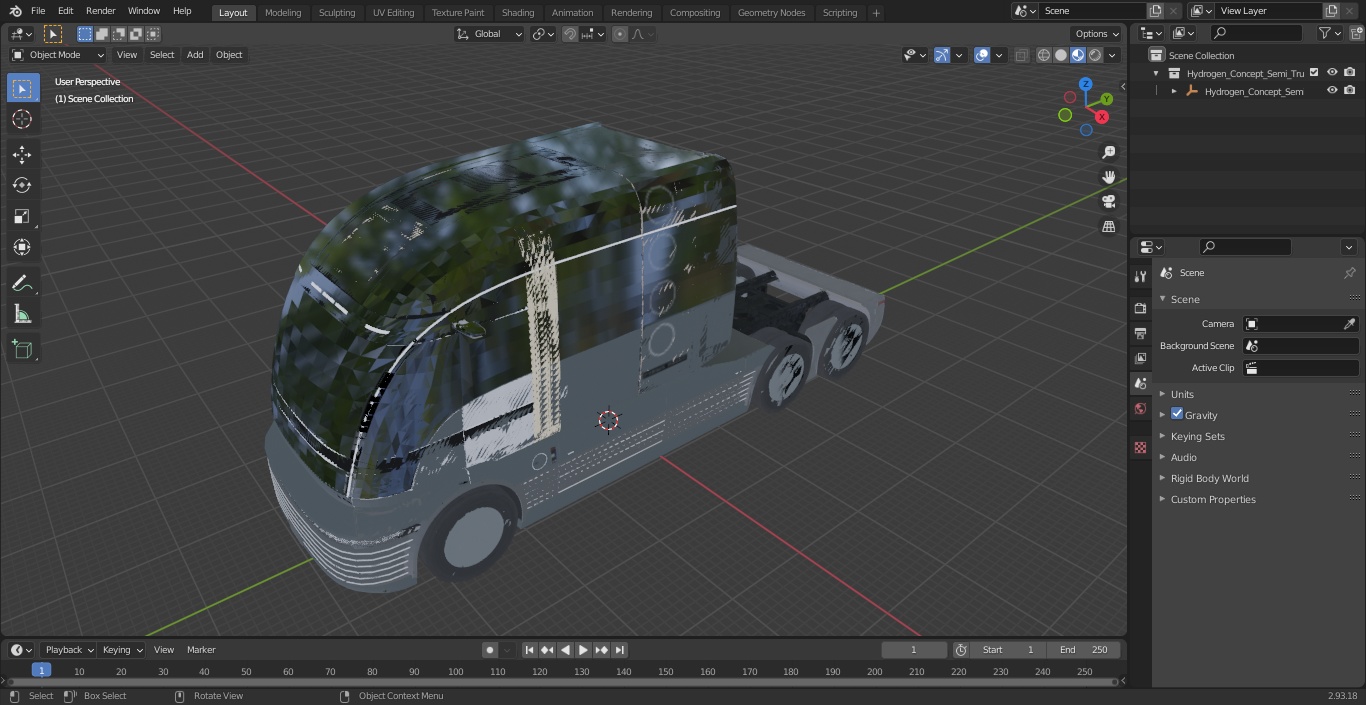Choose the Rotate tool
The height and width of the screenshot is (705, 1366).
coord(22,185)
